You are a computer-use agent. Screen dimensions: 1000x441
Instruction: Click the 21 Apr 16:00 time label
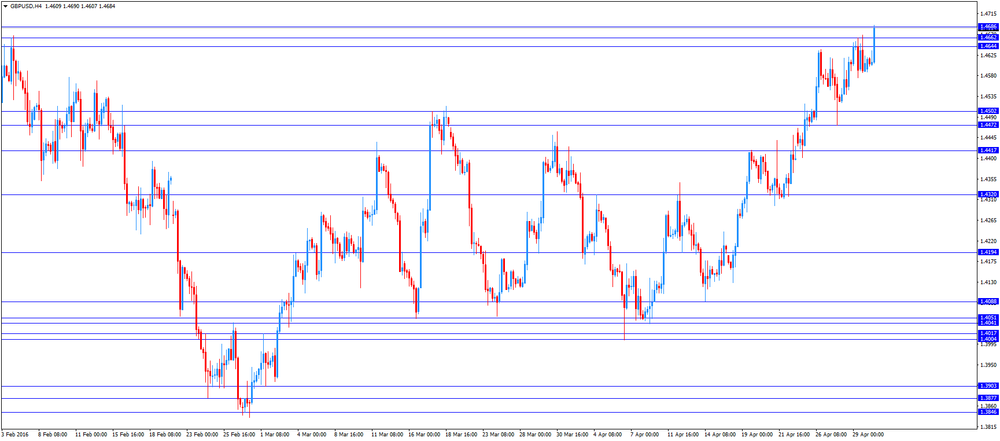(794, 435)
